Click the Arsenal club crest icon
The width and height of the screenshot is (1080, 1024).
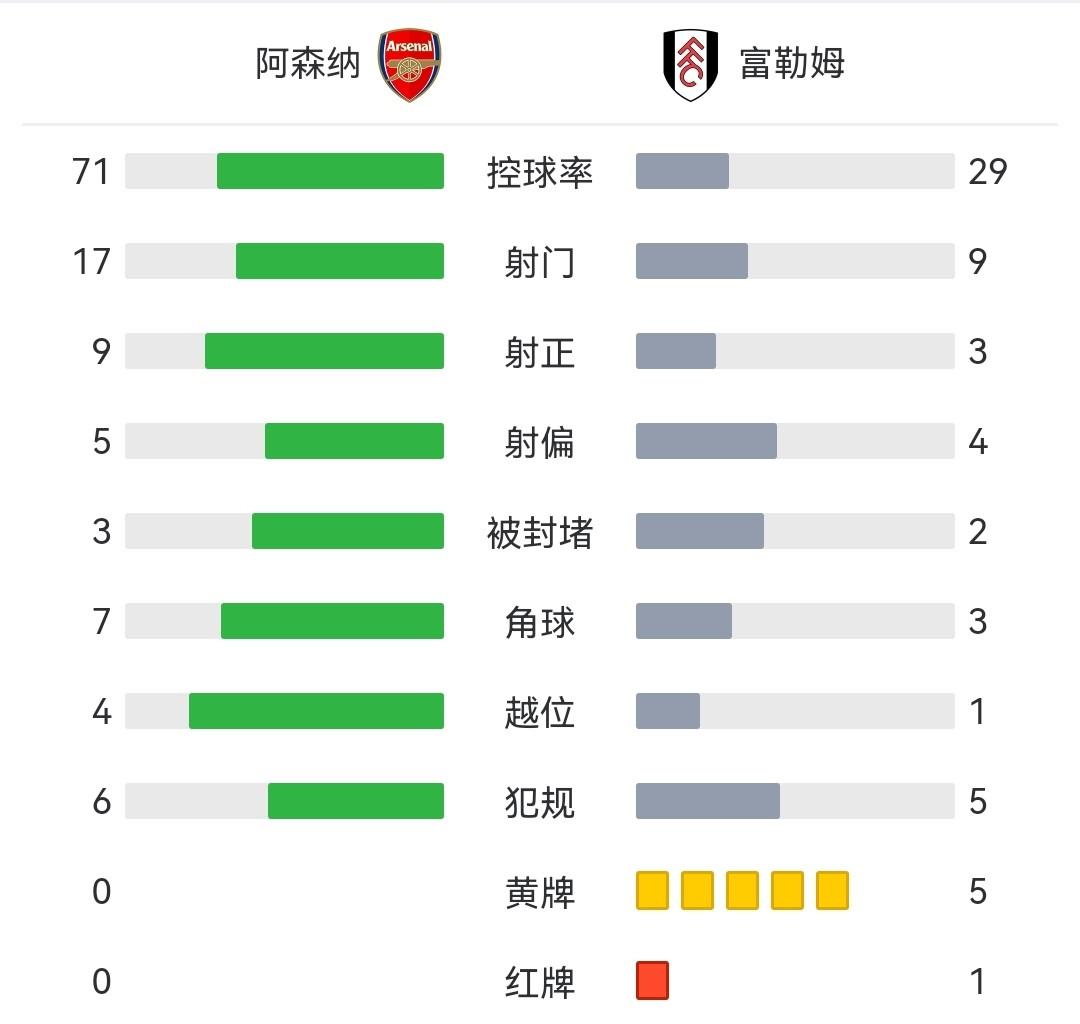pyautogui.click(x=410, y=65)
